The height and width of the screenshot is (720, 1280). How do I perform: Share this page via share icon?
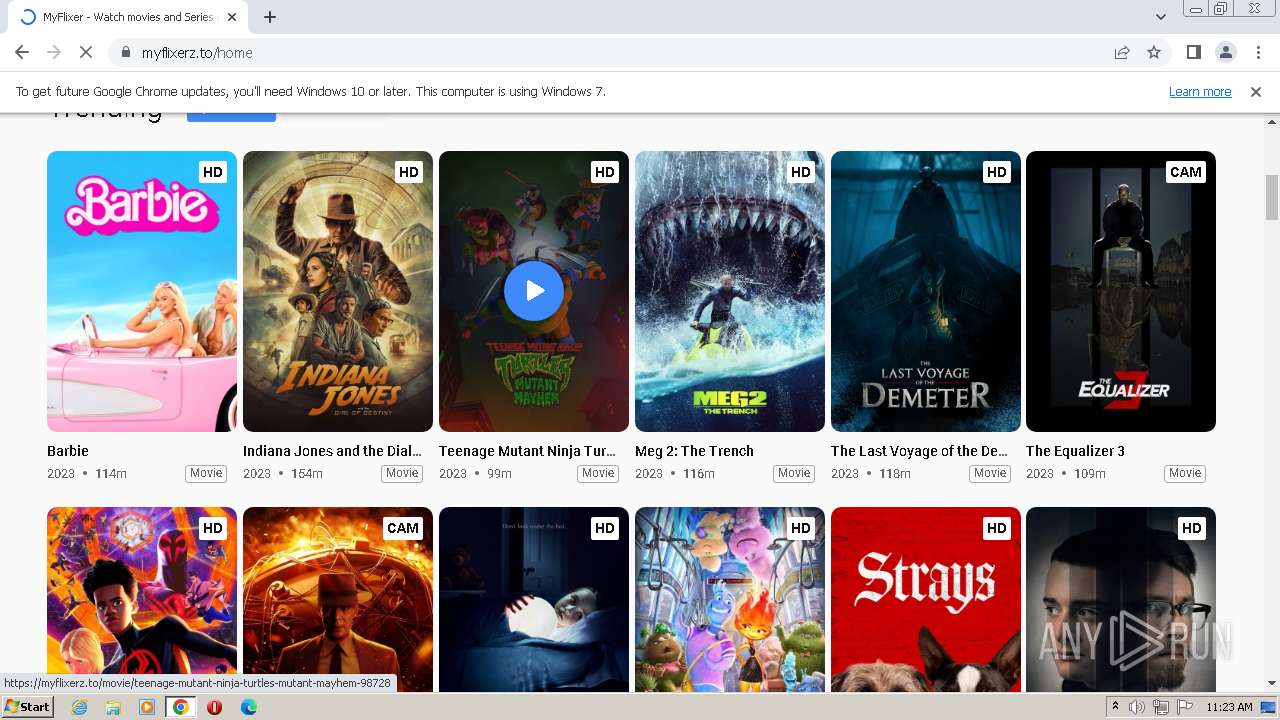coord(1122,52)
